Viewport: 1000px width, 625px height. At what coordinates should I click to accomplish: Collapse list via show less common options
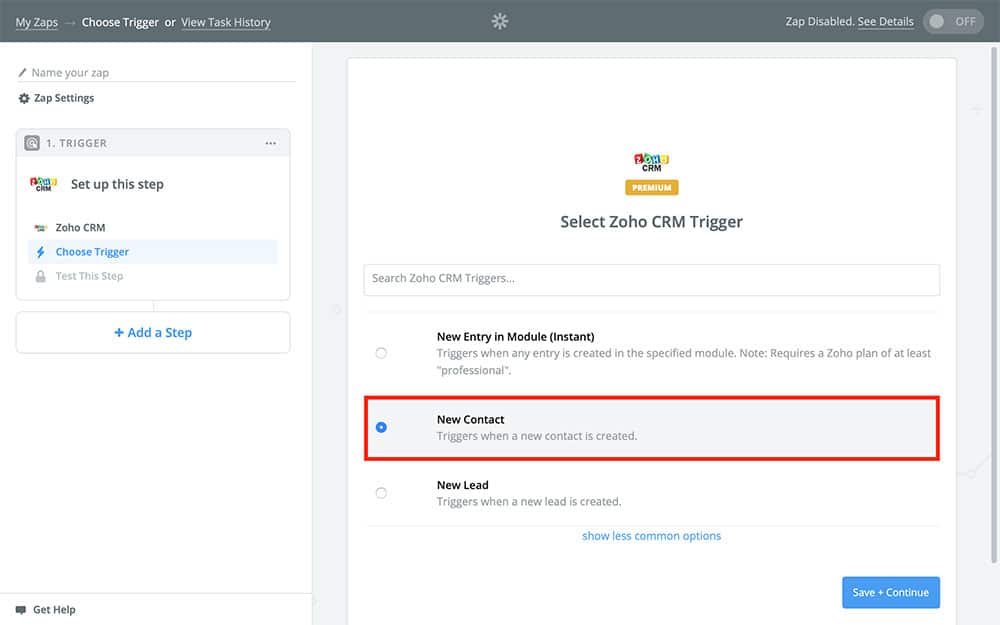click(x=651, y=536)
